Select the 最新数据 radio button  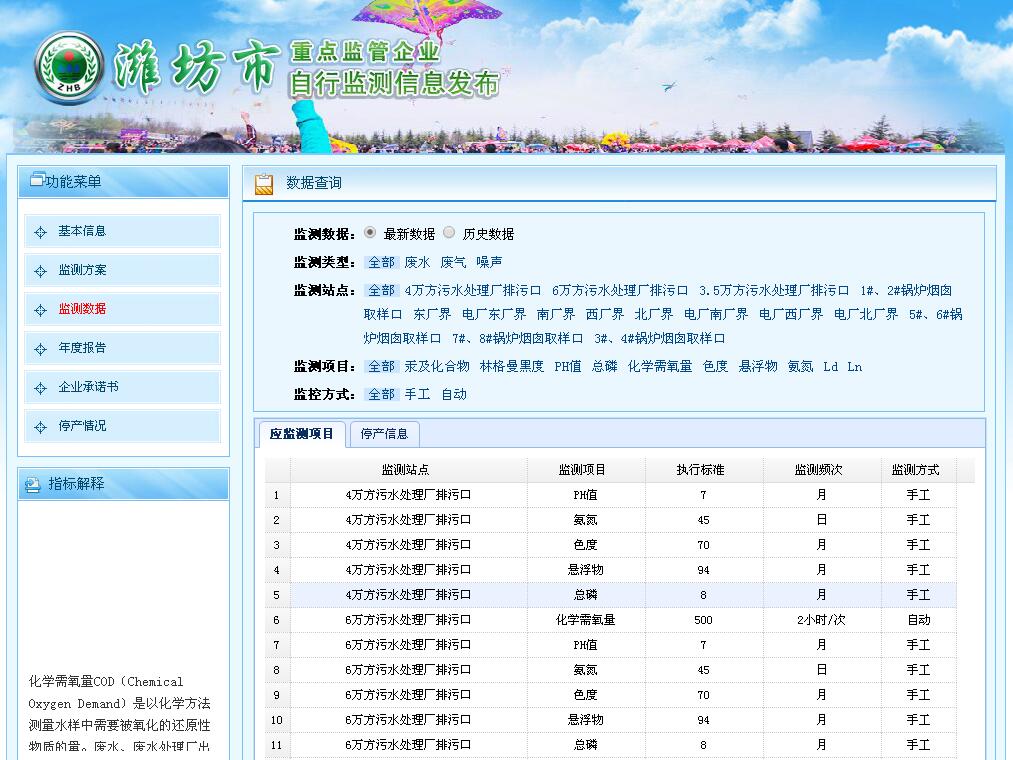coord(370,232)
